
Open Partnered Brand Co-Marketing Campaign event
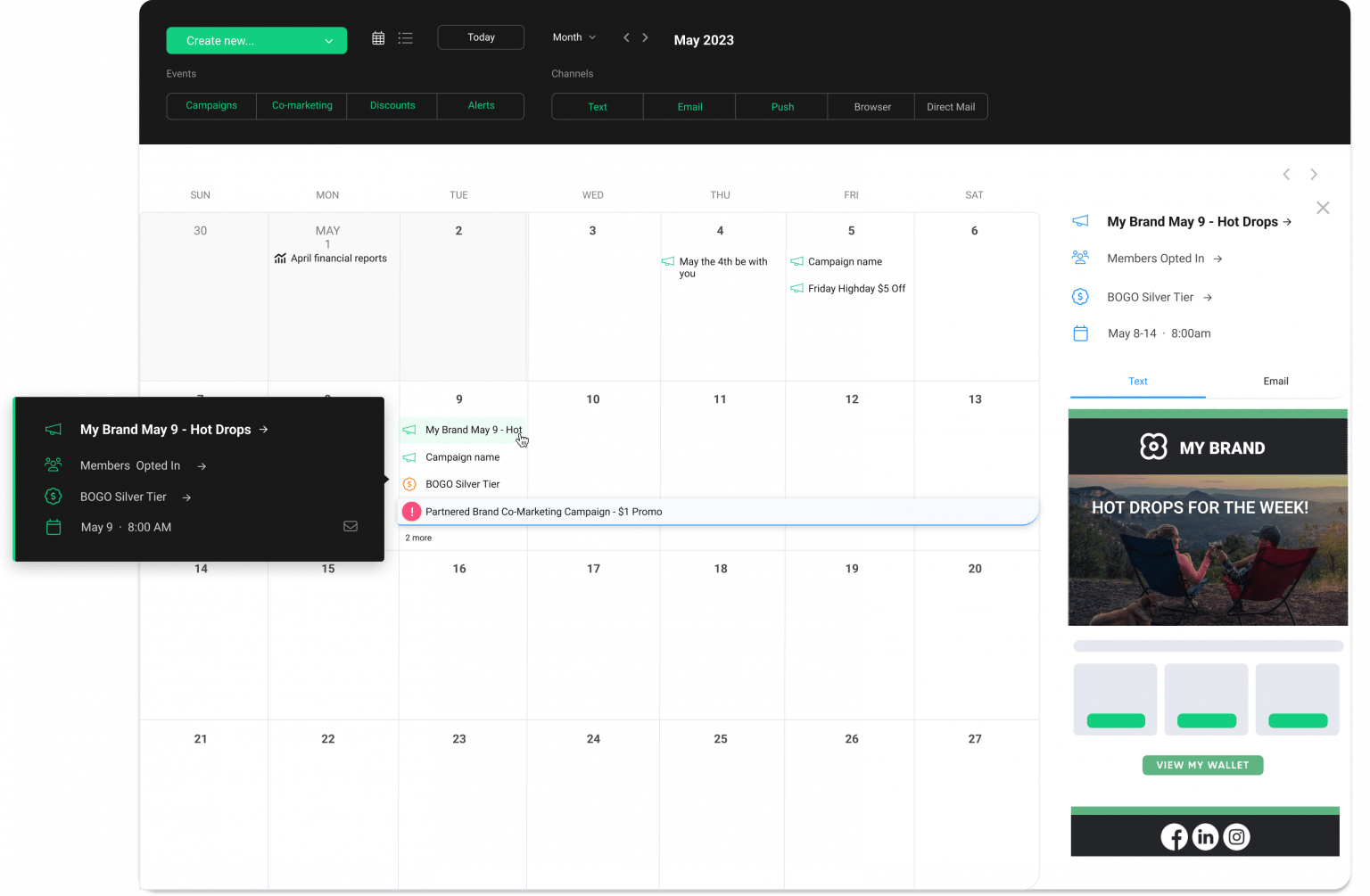pyautogui.click(x=719, y=512)
